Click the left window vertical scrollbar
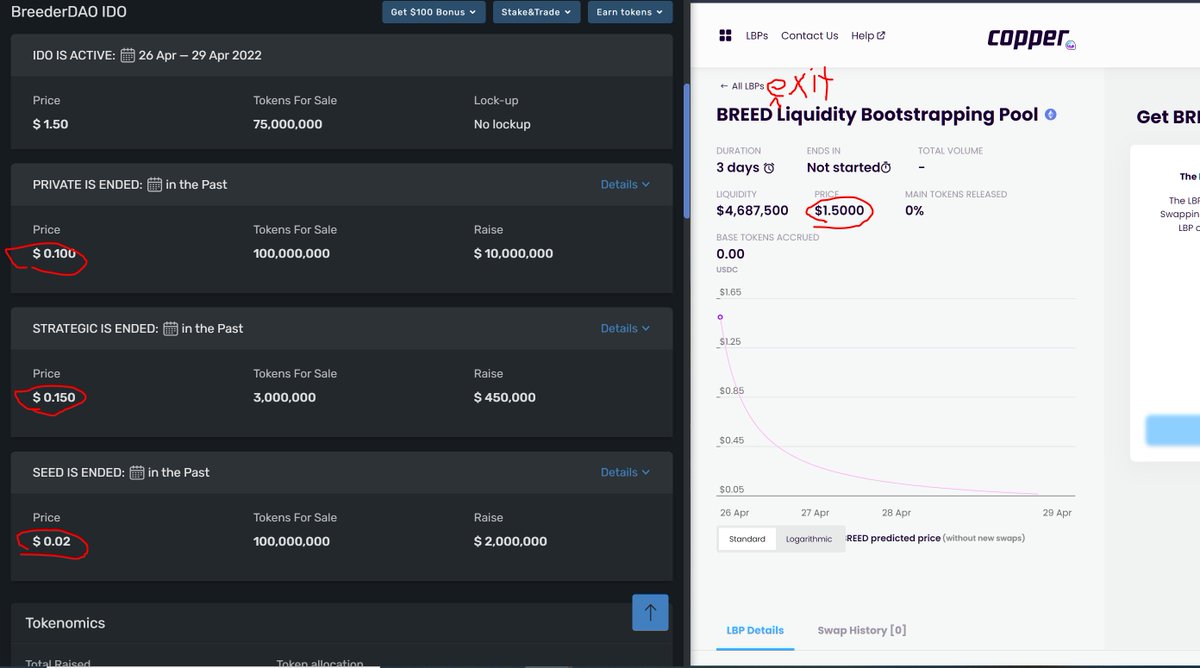 pyautogui.click(x=686, y=150)
